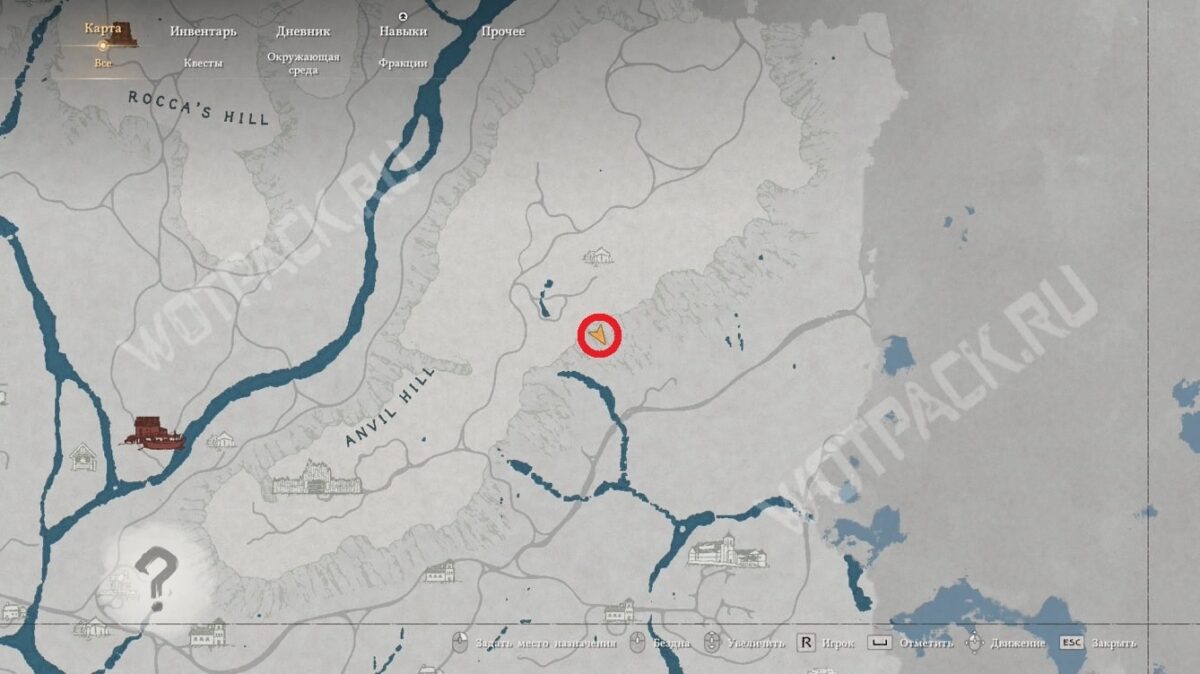Open the Прочее tab
The image size is (1200, 674).
pyautogui.click(x=502, y=31)
